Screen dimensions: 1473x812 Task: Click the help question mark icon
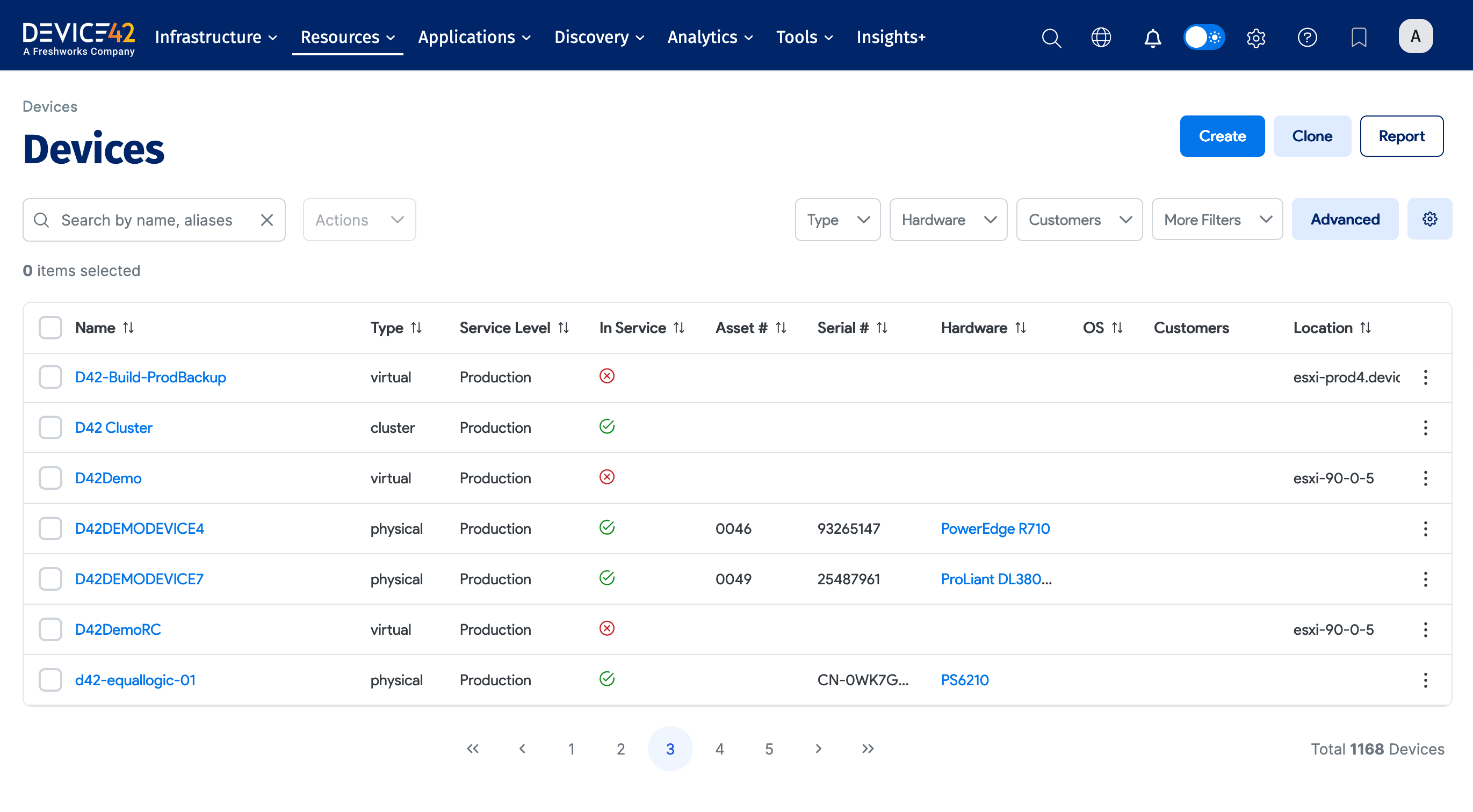click(x=1308, y=37)
